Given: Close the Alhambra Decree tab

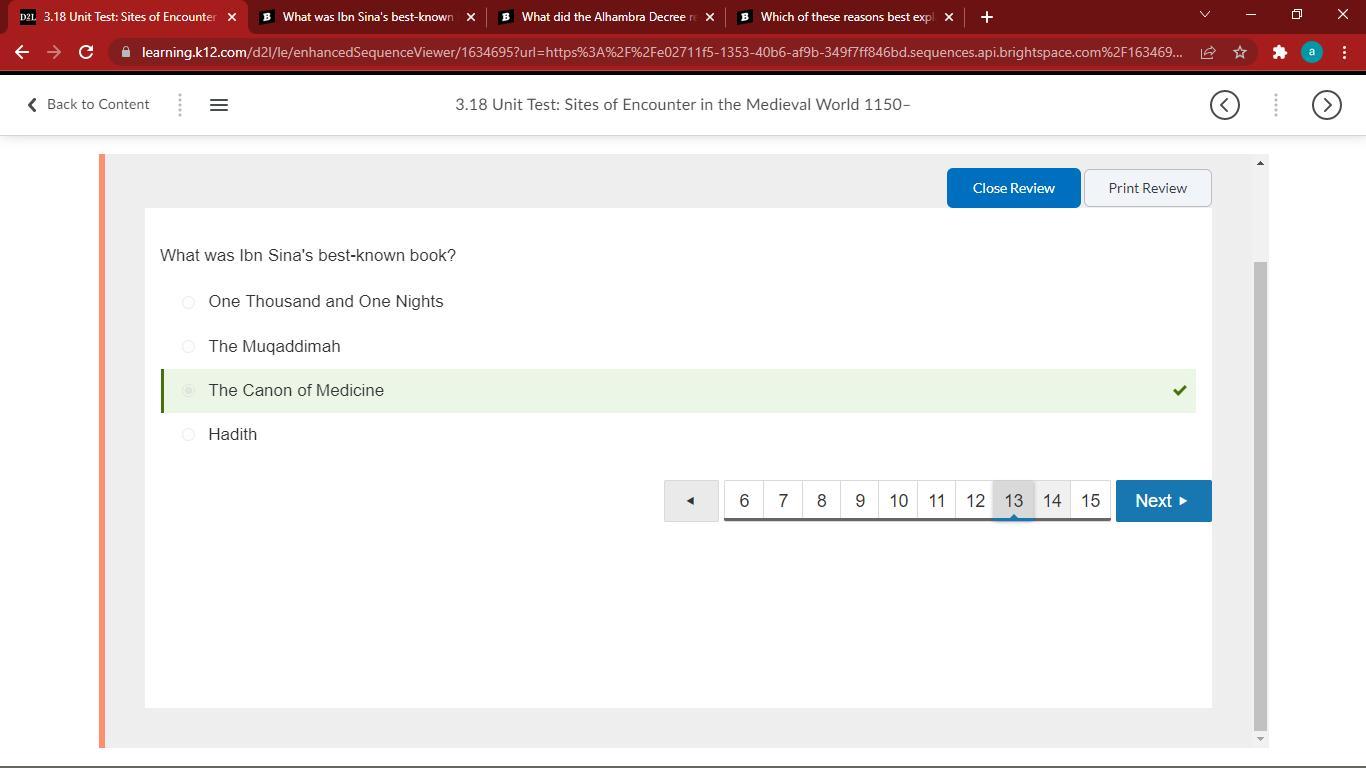Looking at the screenshot, I should pyautogui.click(x=710, y=17).
